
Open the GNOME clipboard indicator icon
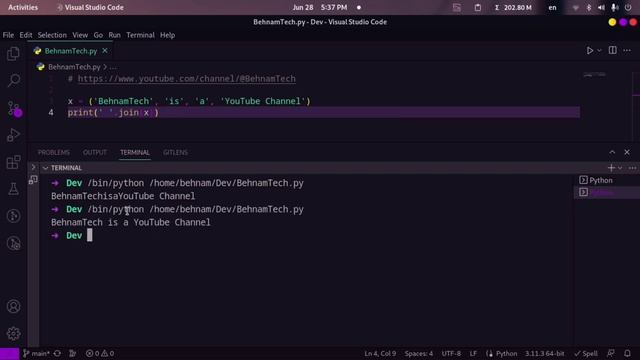pyautogui.click(x=478, y=7)
